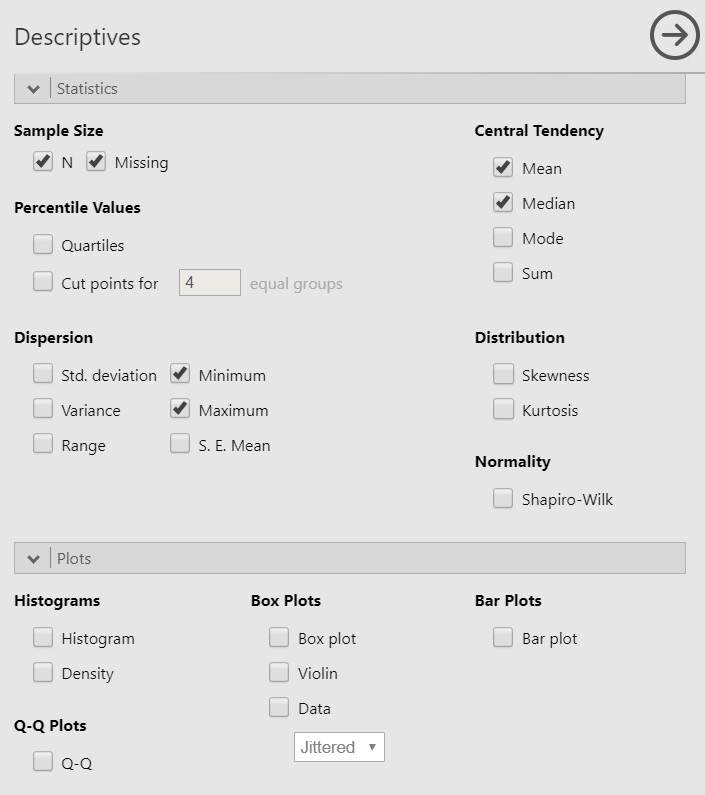This screenshot has height=795, width=705.
Task: Check the Bar plot option
Action: (503, 637)
